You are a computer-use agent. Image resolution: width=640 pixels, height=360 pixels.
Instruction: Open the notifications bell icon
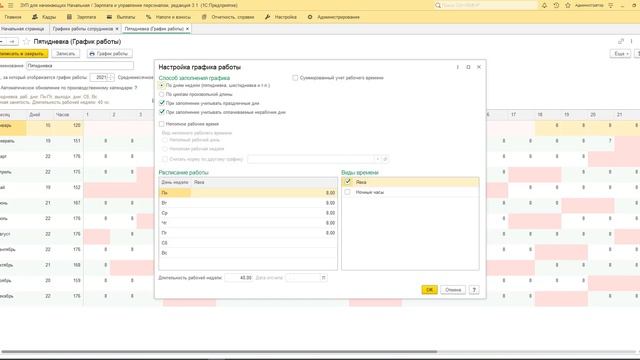(544, 5)
